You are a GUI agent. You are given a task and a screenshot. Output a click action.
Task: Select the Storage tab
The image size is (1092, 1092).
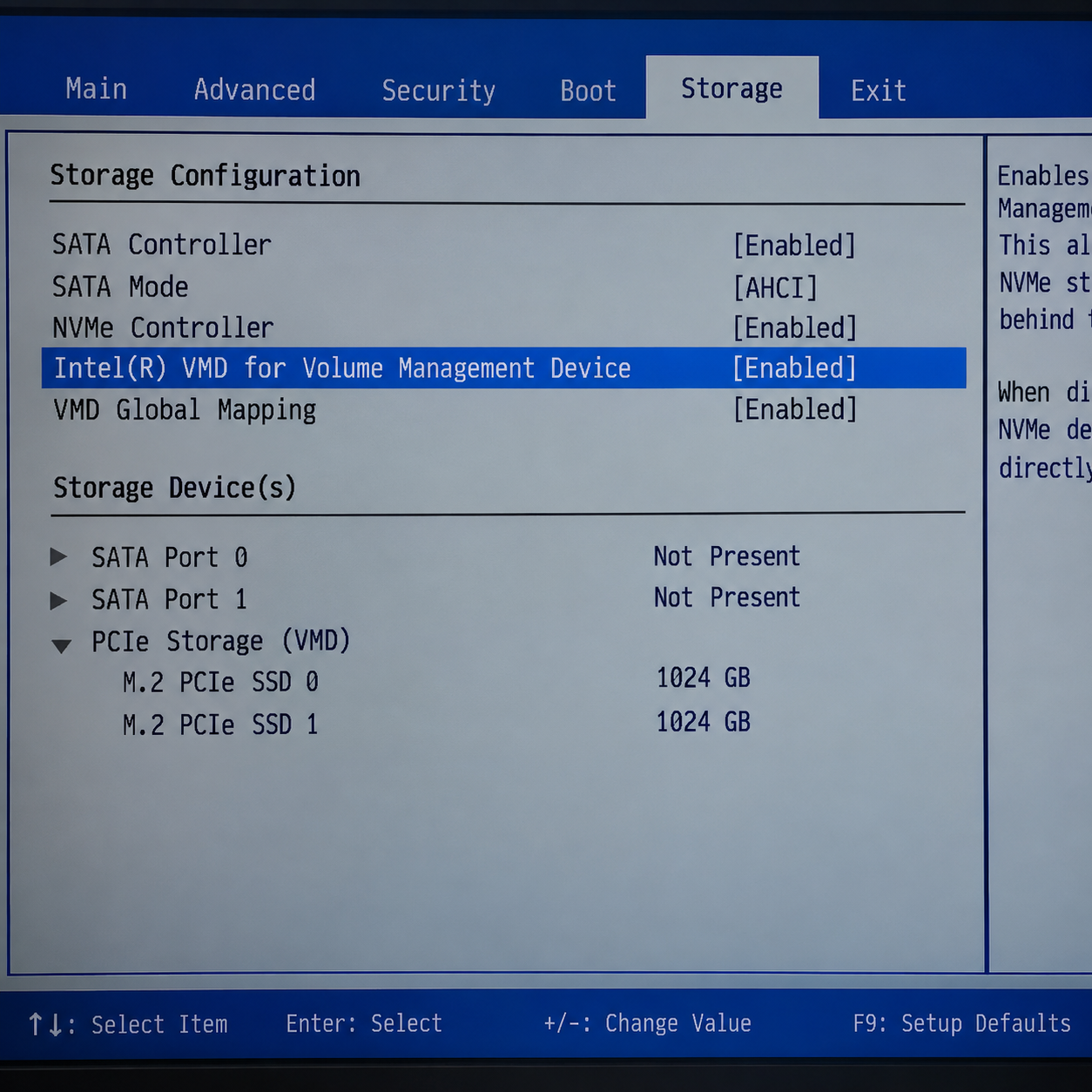[731, 88]
